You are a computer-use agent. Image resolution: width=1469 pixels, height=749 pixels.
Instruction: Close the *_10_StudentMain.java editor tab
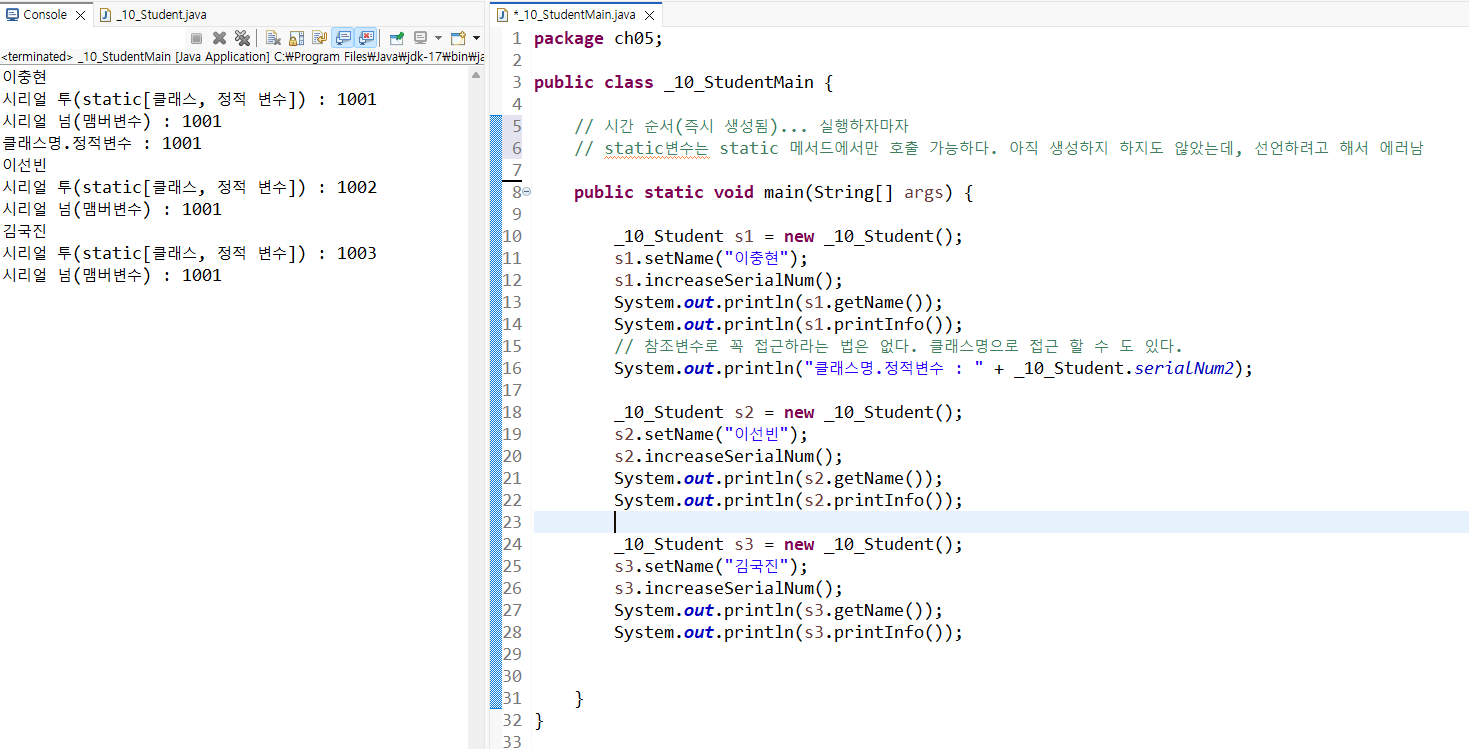[649, 15]
